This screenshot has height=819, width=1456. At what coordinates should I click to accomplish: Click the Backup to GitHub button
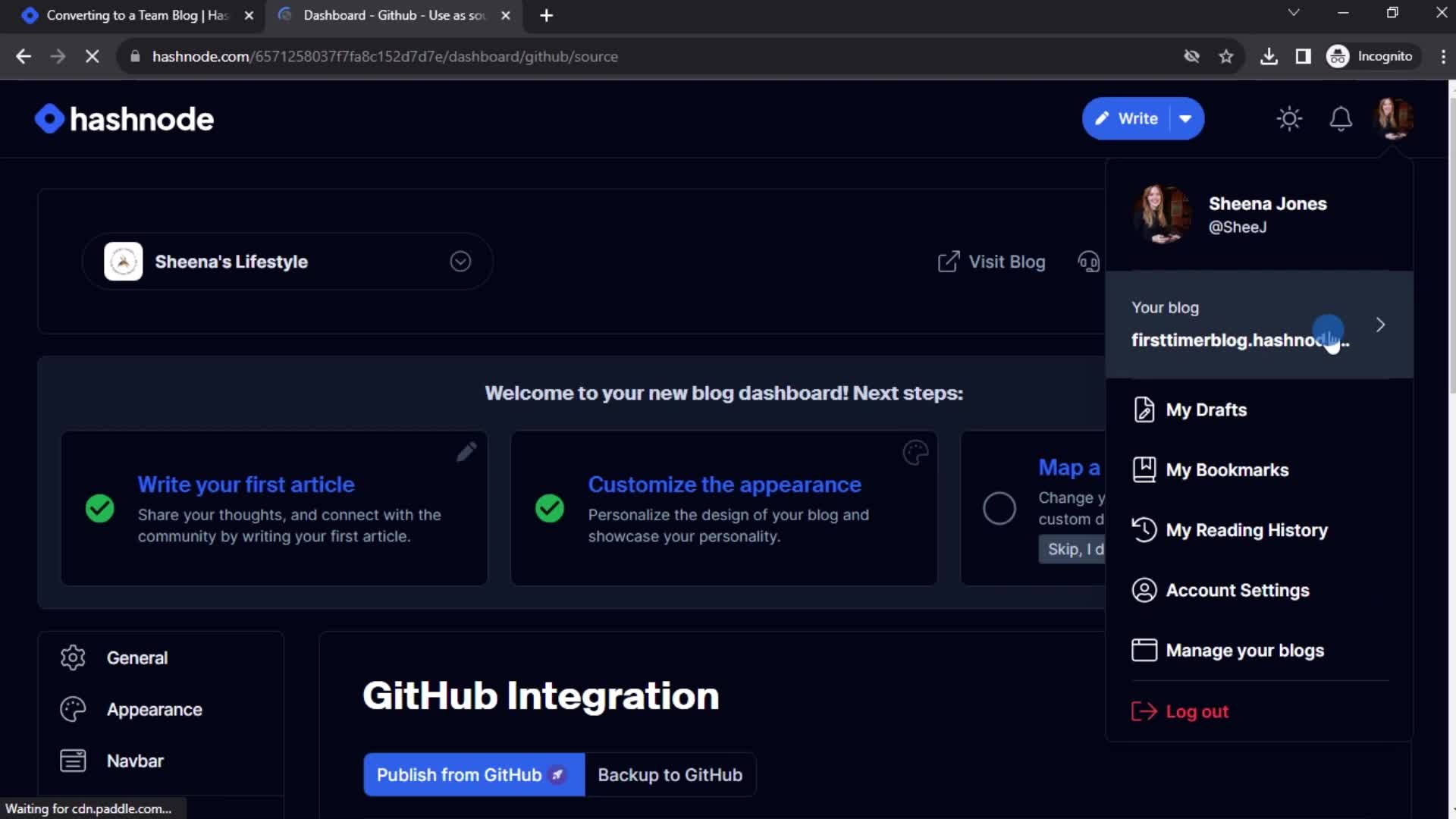click(x=670, y=775)
